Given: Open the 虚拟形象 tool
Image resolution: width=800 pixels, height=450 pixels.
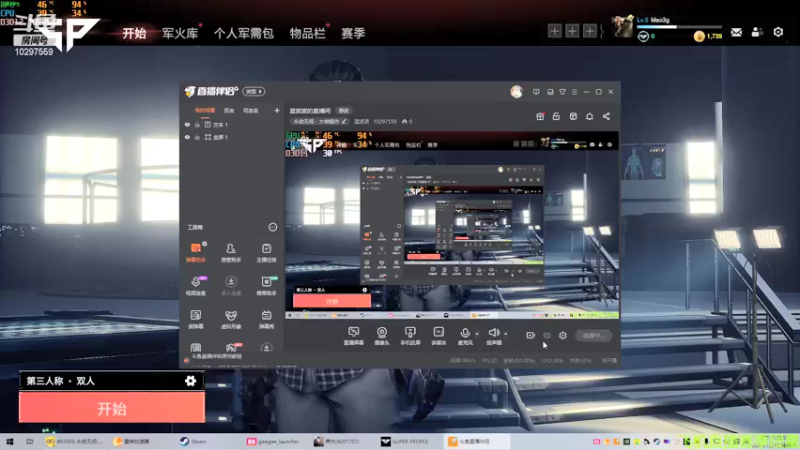Looking at the screenshot, I should coord(231,319).
